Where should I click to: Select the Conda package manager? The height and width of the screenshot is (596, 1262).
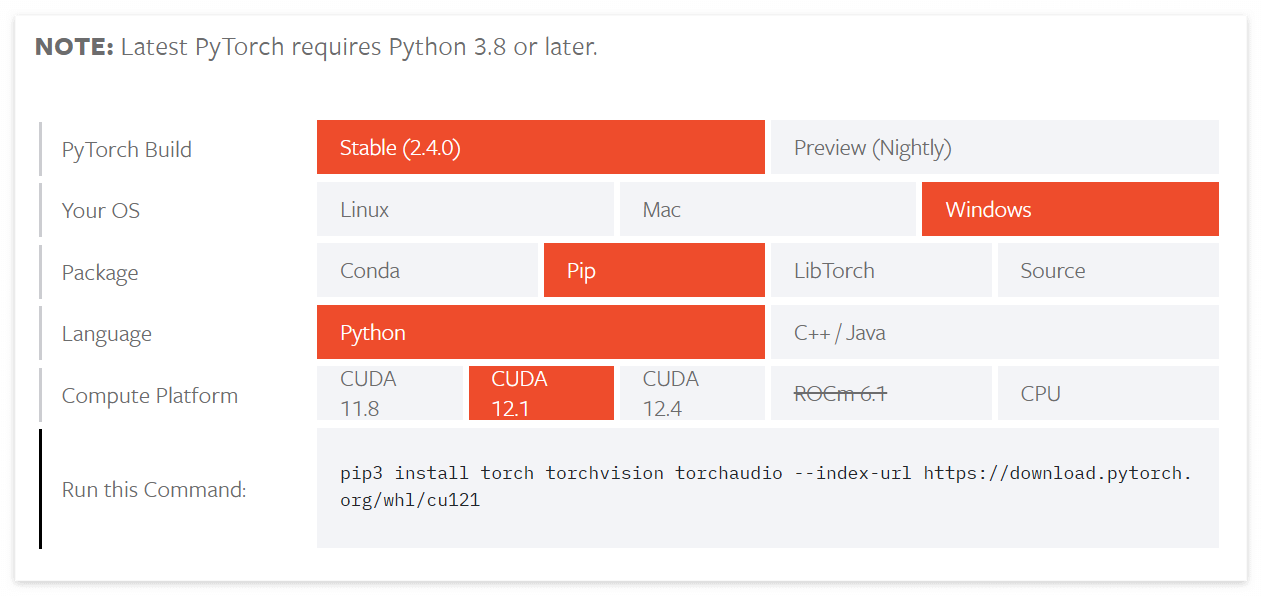[x=427, y=270]
